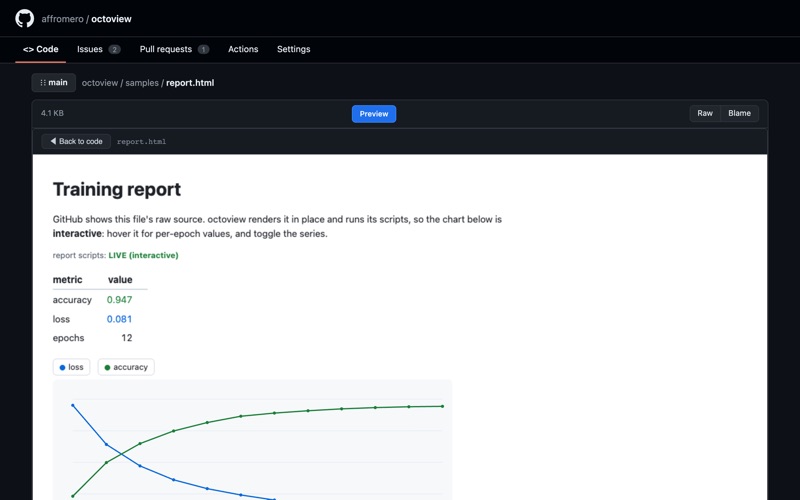Image resolution: width=800 pixels, height=500 pixels.
Task: Click the Back to code button
Action: coord(76,141)
